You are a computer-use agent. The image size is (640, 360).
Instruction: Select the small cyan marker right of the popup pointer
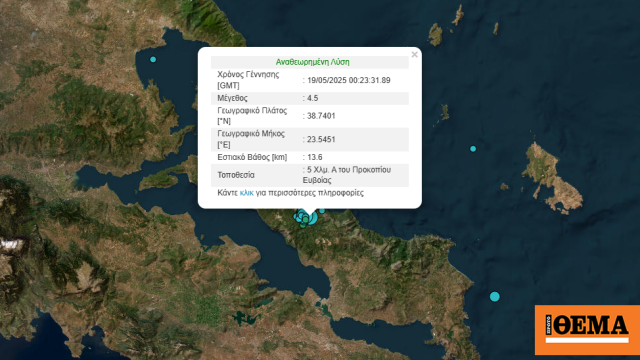pyautogui.click(x=322, y=211)
